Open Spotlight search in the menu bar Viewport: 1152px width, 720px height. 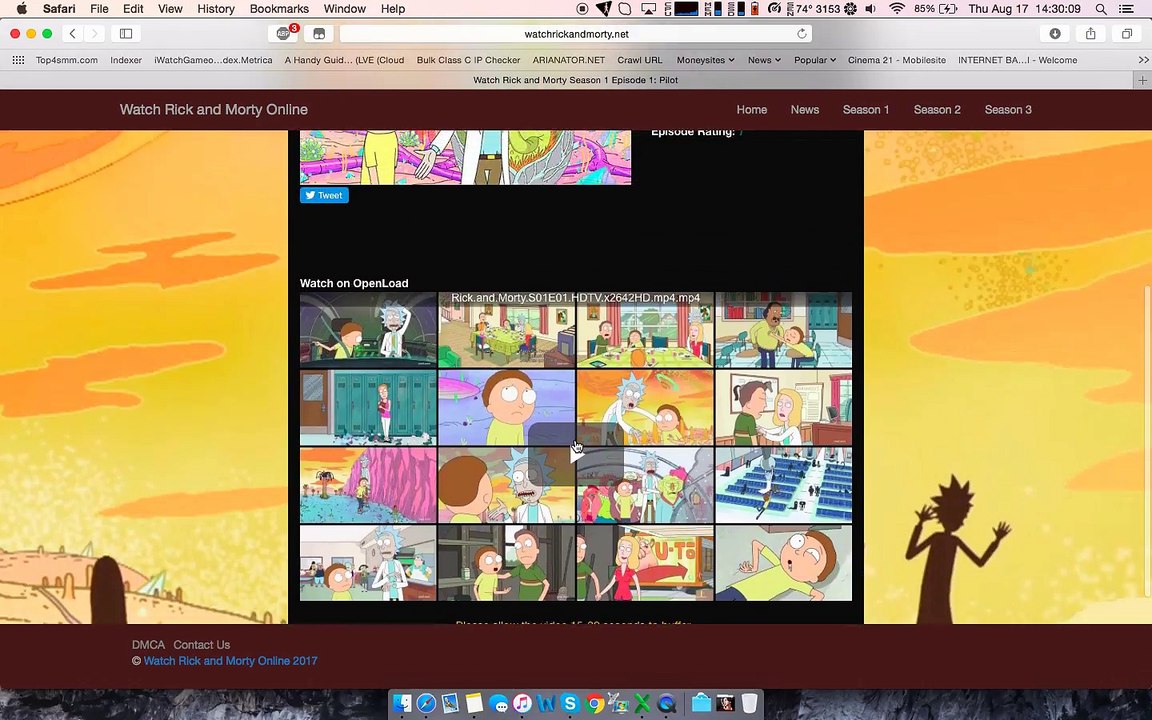[x=1101, y=9]
